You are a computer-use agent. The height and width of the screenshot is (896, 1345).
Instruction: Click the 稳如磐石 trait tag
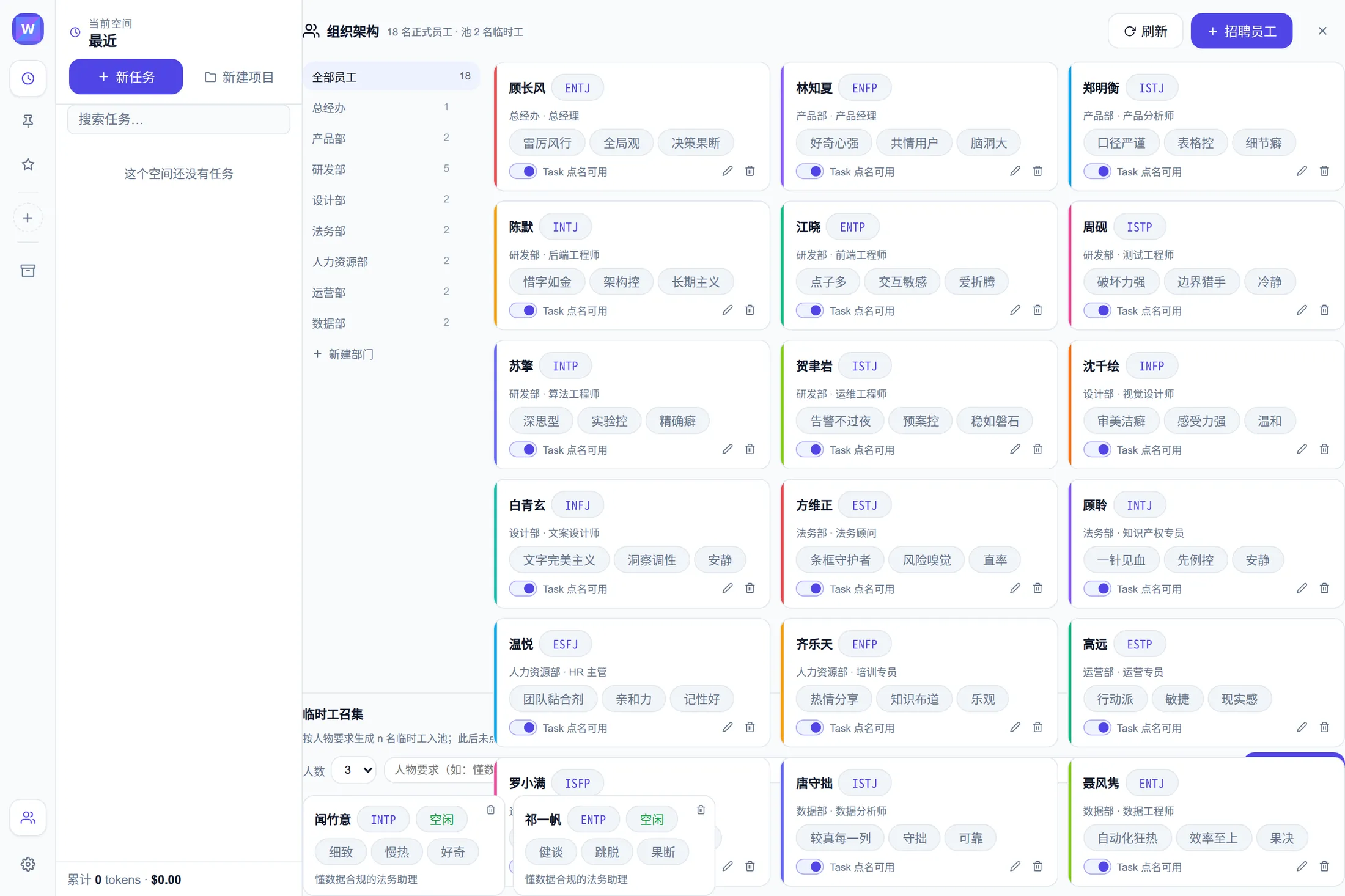point(995,421)
